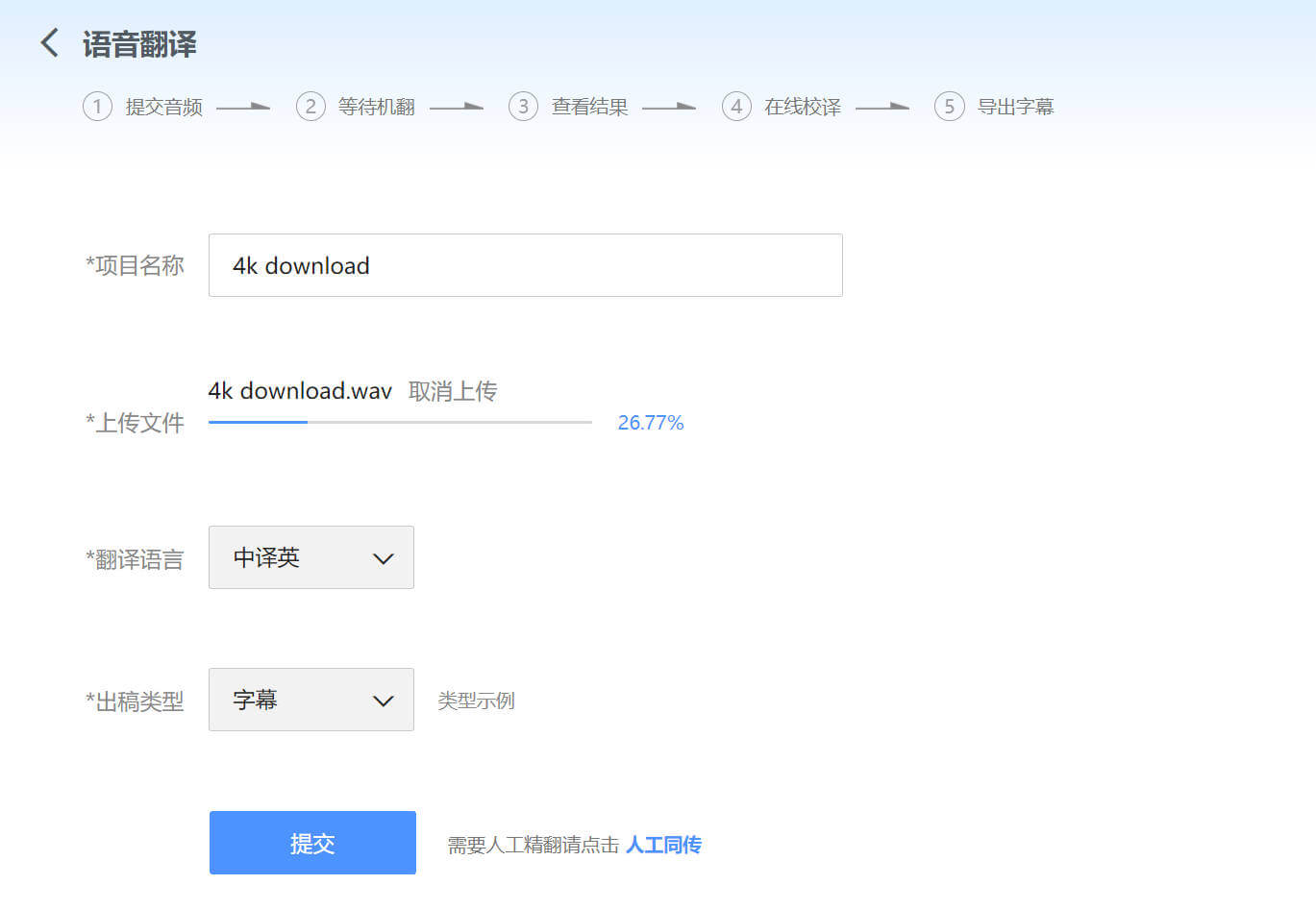
Task: Open the 翻译语言 dropdown showing 中译英
Action: [310, 557]
